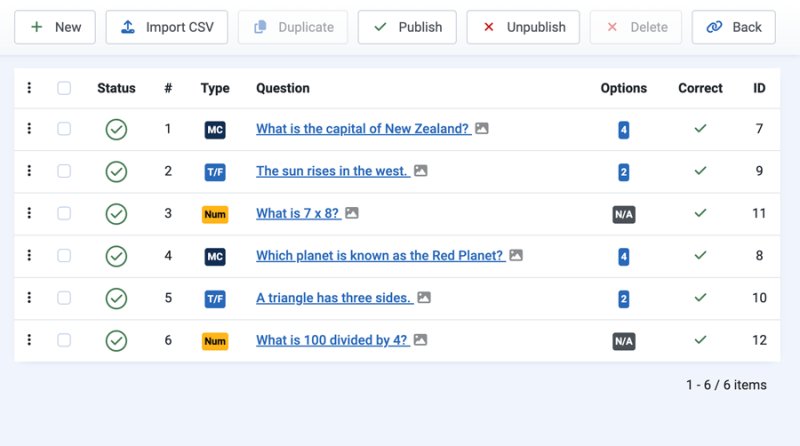The width and height of the screenshot is (800, 446).
Task: Toggle status icon for sun rises question
Action: click(x=116, y=172)
